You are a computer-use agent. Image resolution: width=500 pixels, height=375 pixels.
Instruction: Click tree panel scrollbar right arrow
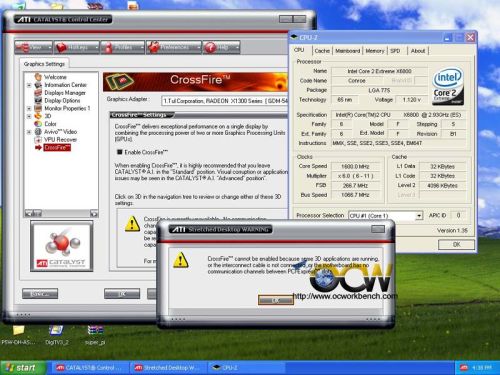(94, 213)
